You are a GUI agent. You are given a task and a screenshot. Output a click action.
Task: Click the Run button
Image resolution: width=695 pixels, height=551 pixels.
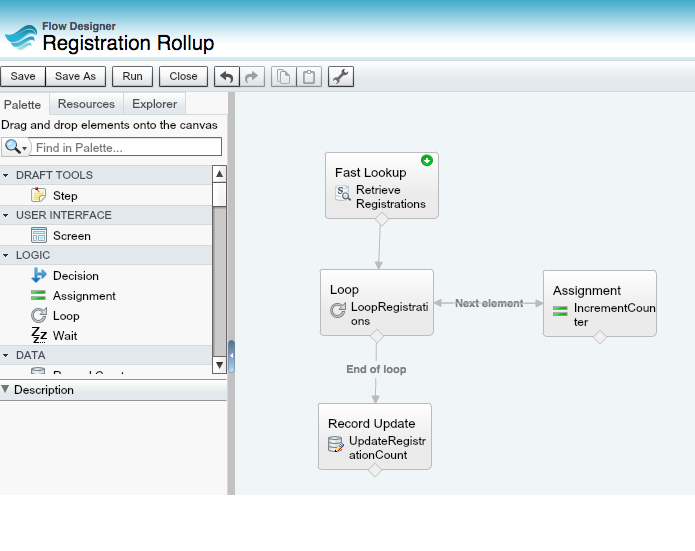132,77
